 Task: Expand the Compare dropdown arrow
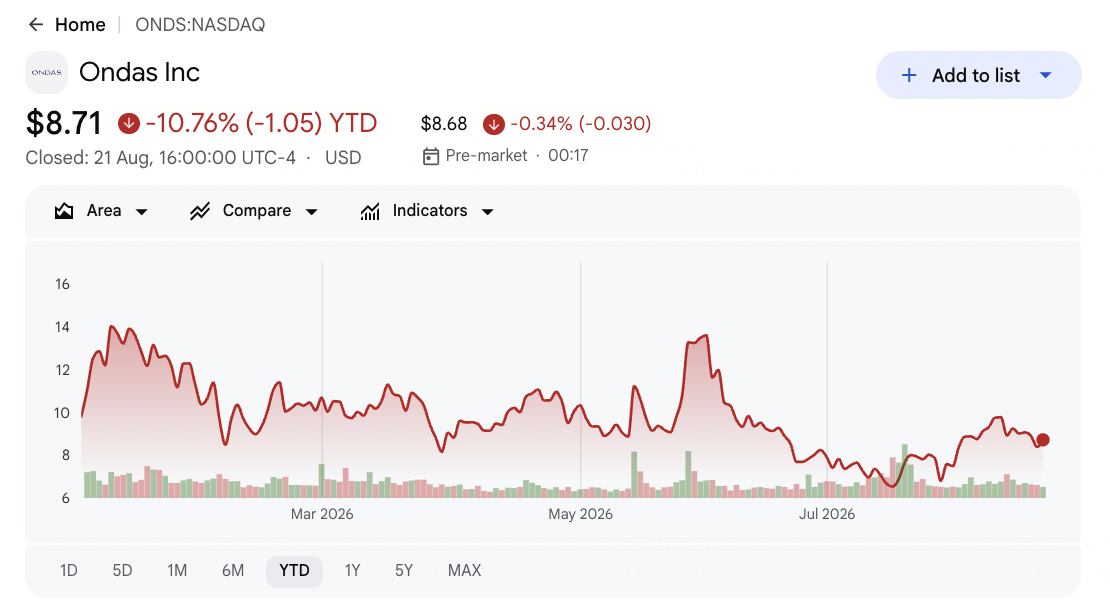coord(311,212)
